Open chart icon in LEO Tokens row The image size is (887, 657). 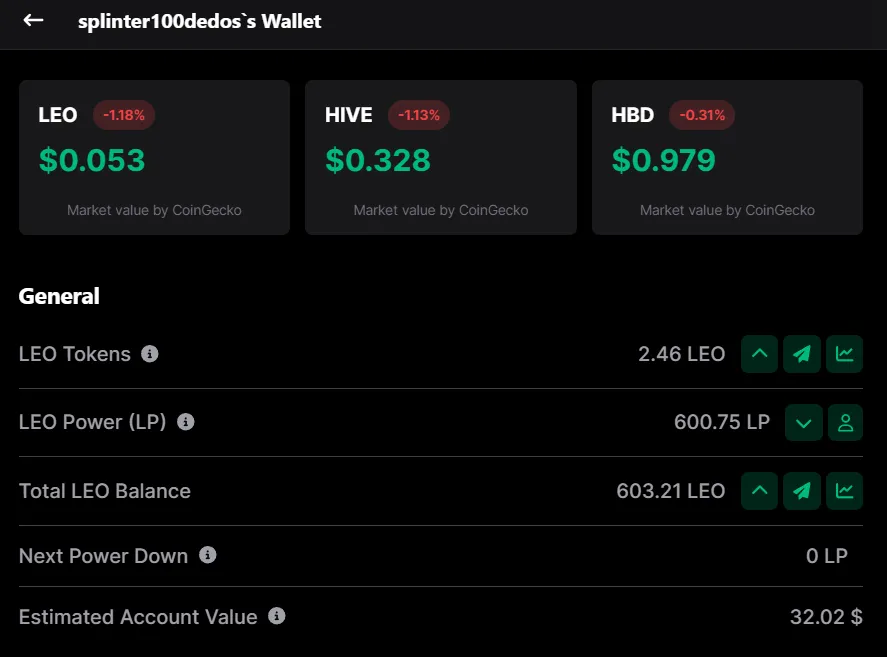844,354
